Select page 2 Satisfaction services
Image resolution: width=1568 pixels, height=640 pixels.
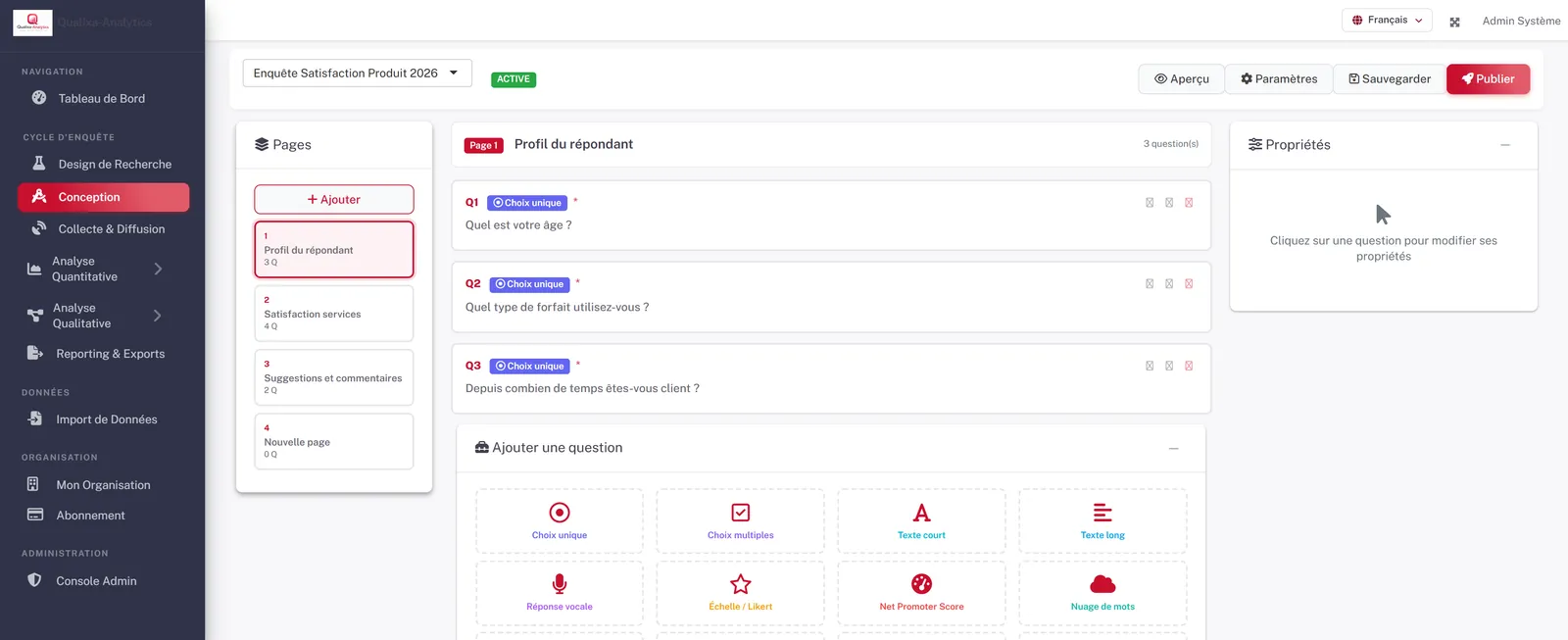[334, 314]
